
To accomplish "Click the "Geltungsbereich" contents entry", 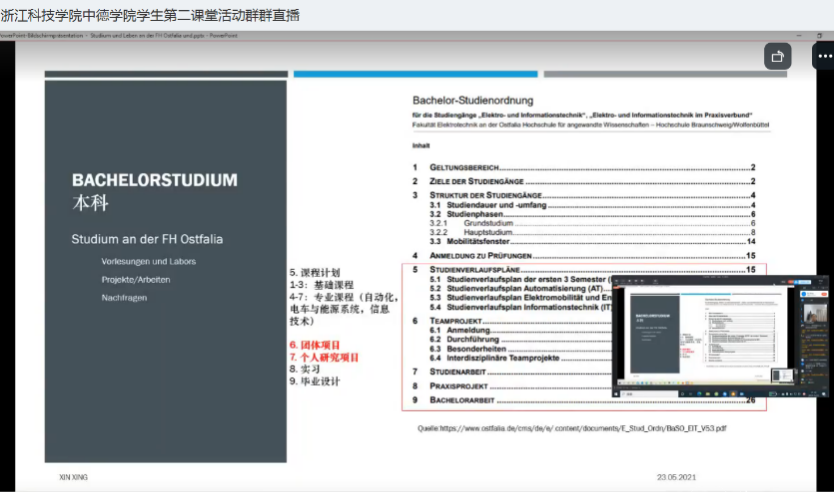I will click(464, 167).
